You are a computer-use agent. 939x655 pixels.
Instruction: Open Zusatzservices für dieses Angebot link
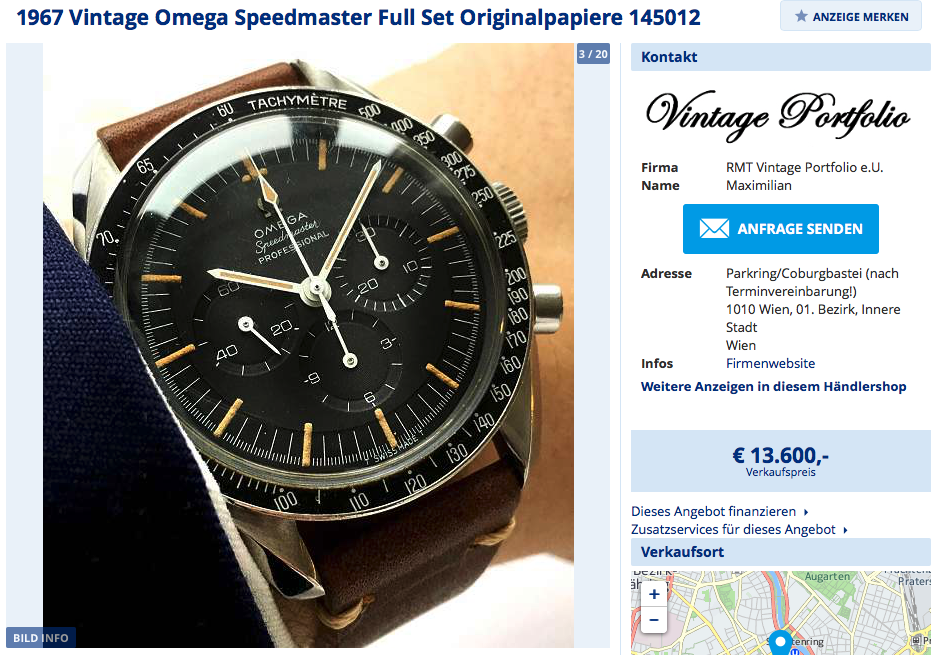click(733, 530)
